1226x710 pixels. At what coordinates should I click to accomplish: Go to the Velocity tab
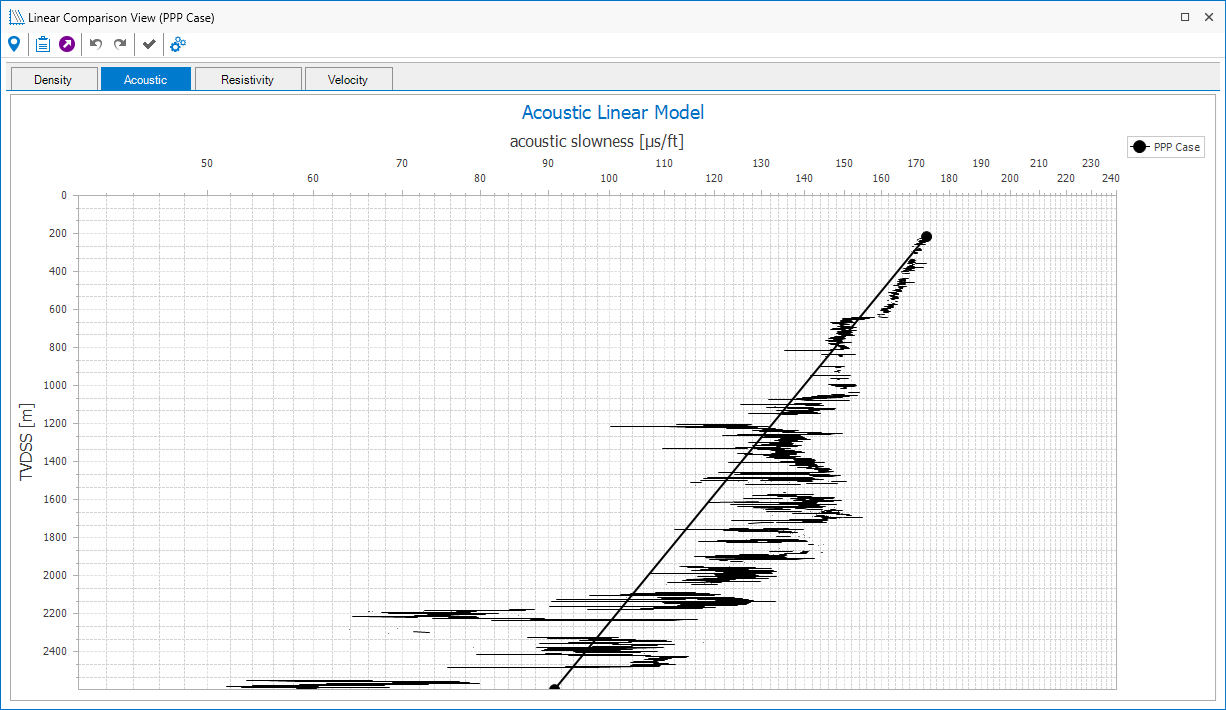[348, 80]
